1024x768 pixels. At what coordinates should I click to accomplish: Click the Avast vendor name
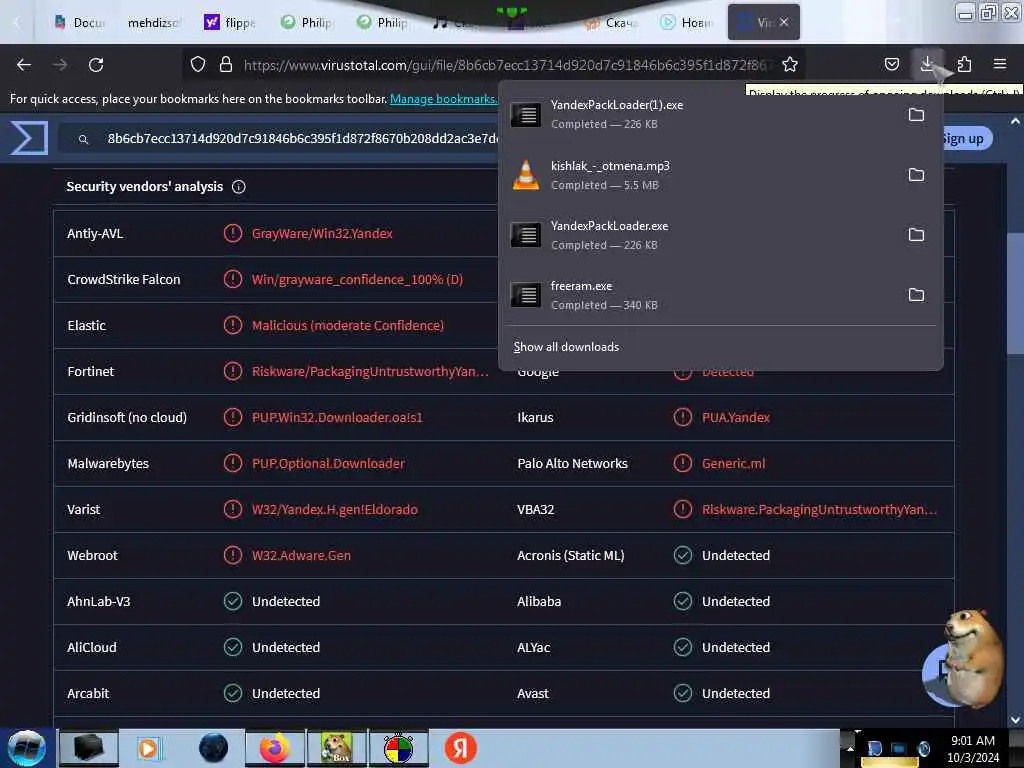click(x=533, y=694)
